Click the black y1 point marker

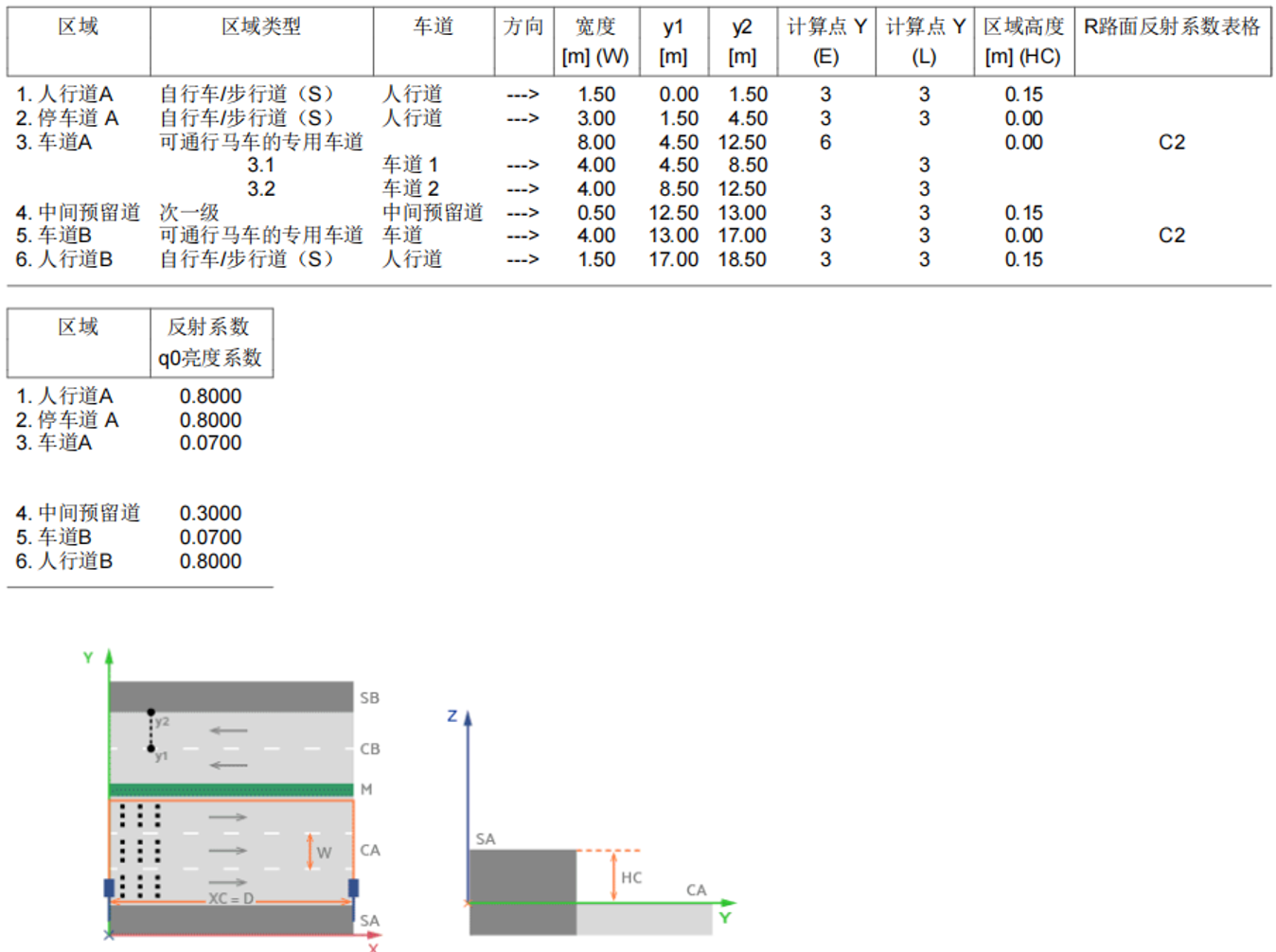[x=151, y=749]
